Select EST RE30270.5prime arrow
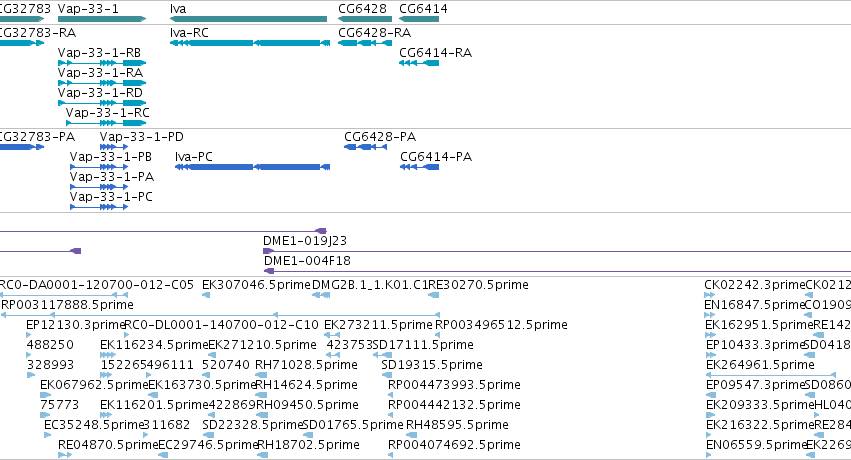The height and width of the screenshot is (460, 851). (434, 295)
